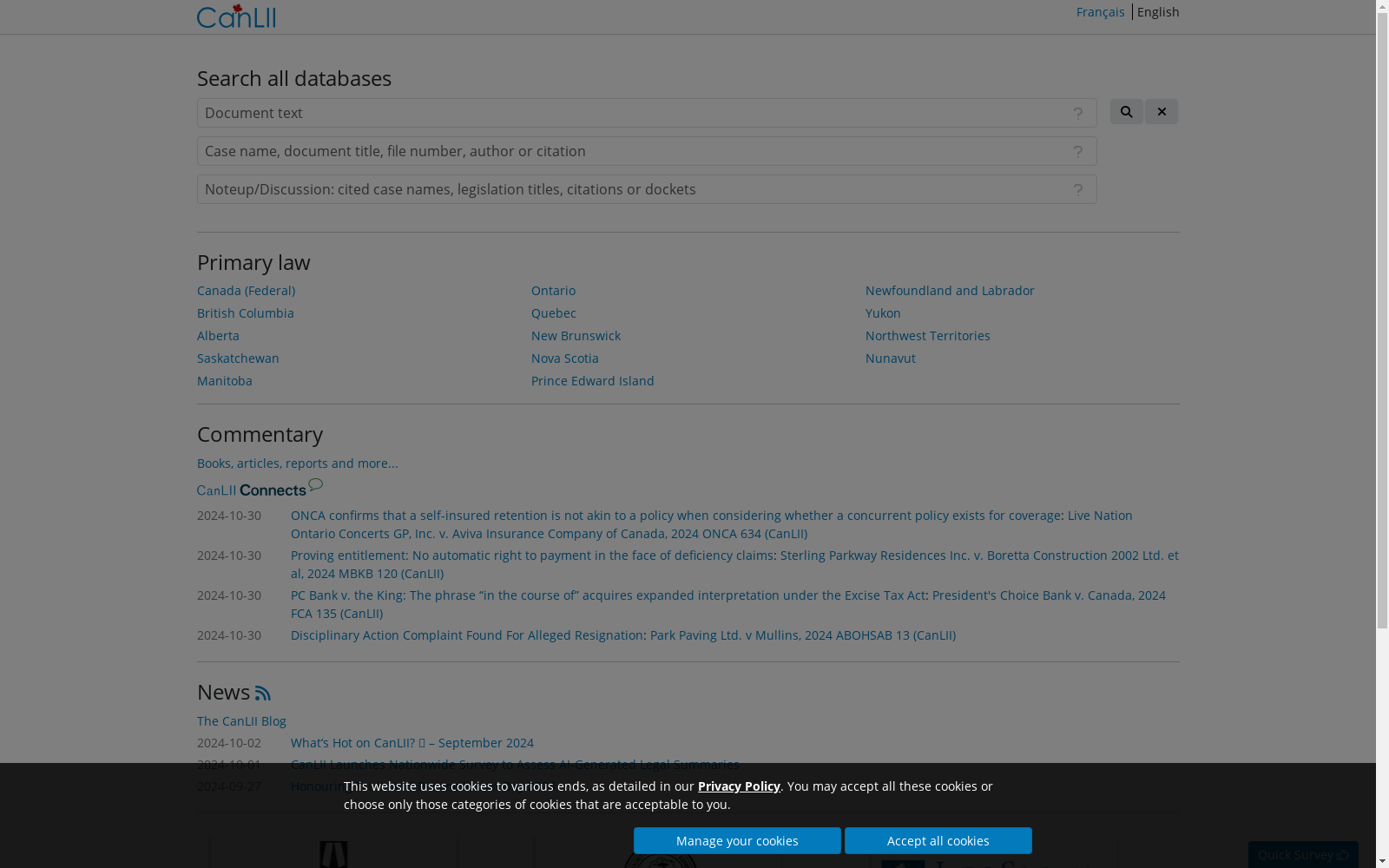Open the CanLII Connects logo link
This screenshot has width=1389, height=868.
pyautogui.click(x=260, y=488)
